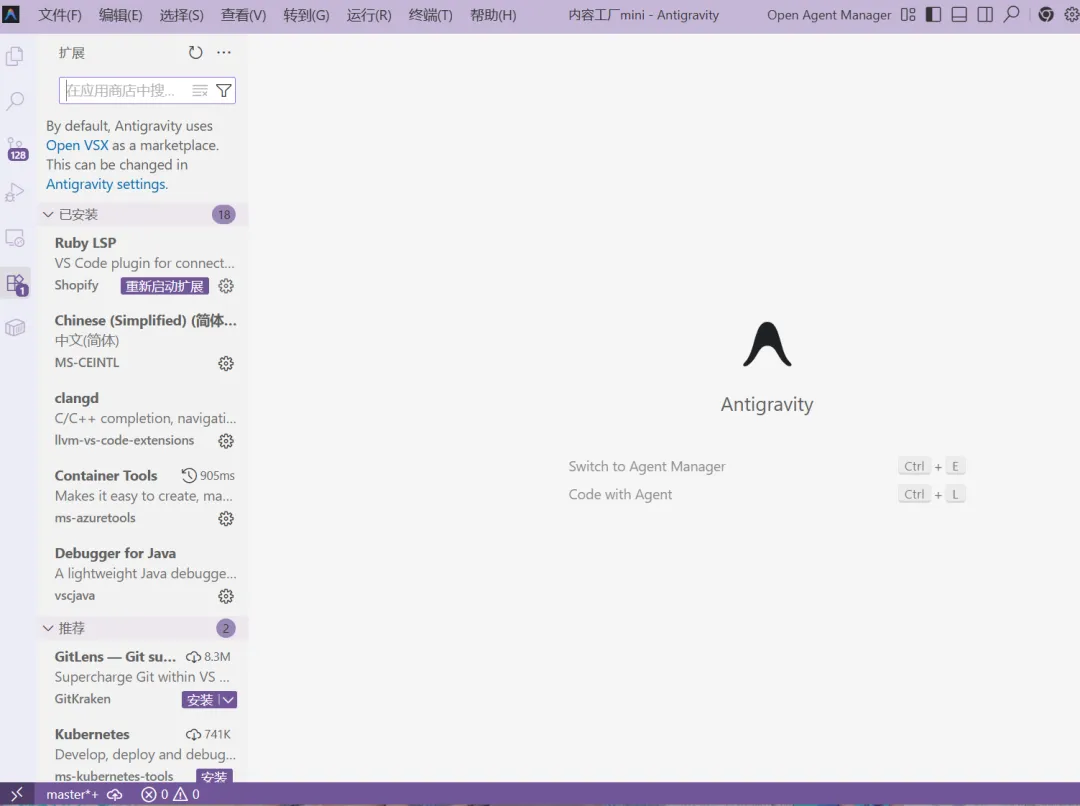Follow the Open VSX link
1080x806 pixels.
pyautogui.click(x=77, y=145)
